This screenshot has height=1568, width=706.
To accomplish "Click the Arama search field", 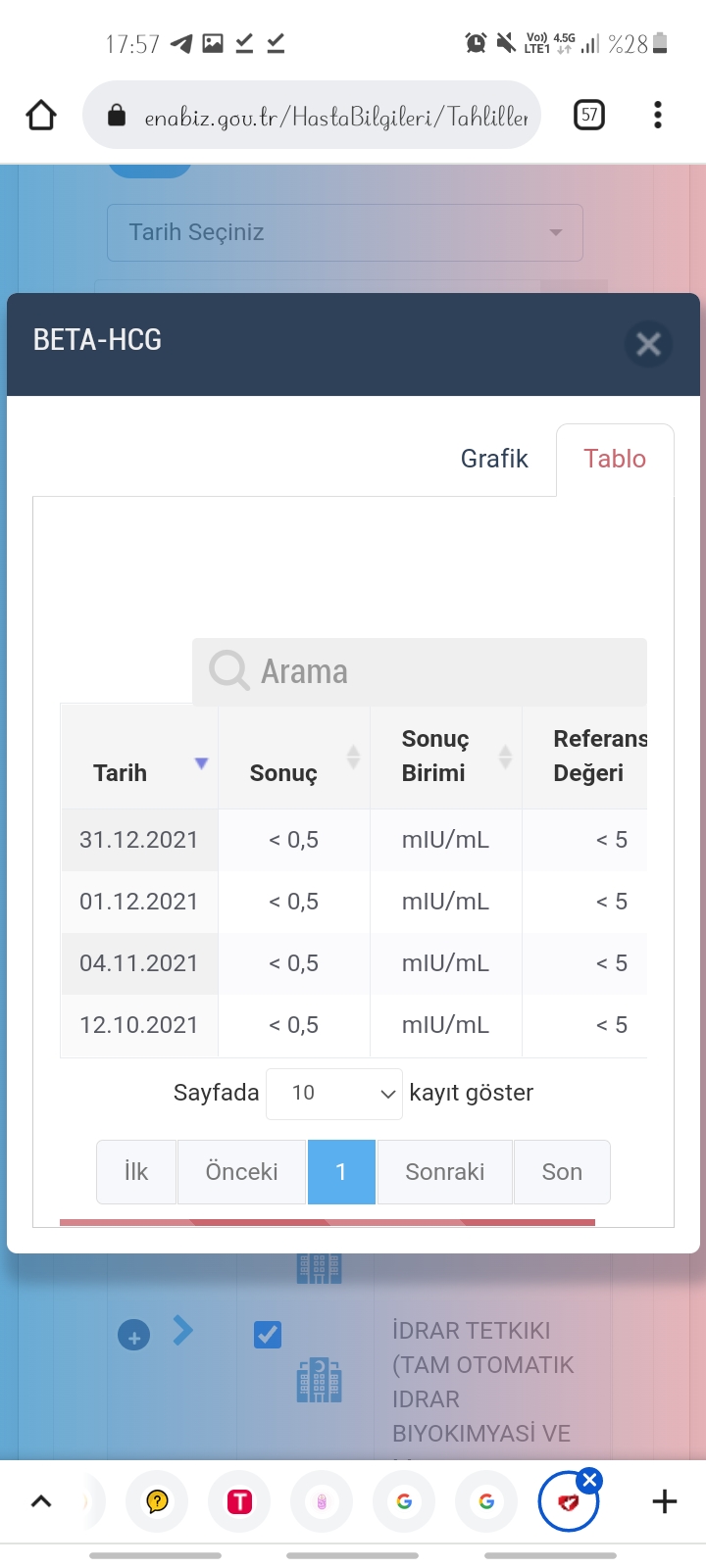I will pos(441,672).
